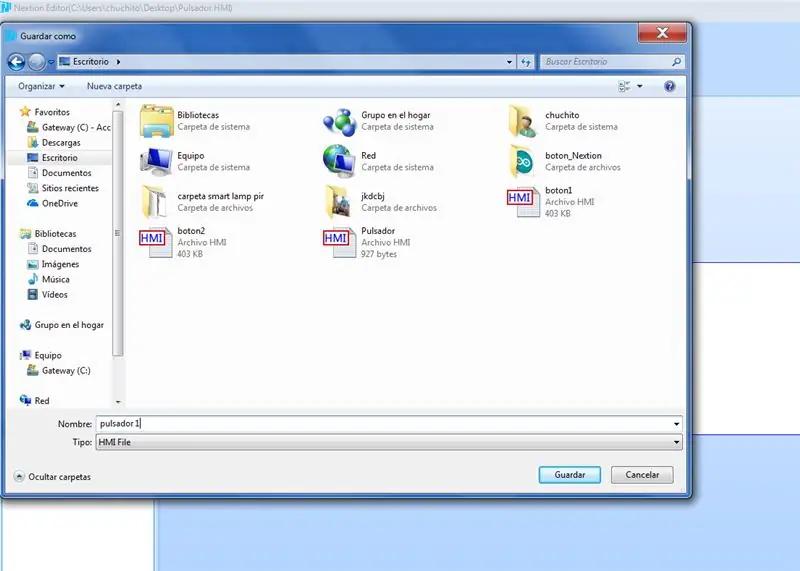The height and width of the screenshot is (571, 800).
Task: Select the Bibliotecas folder icon
Action: (x=157, y=121)
